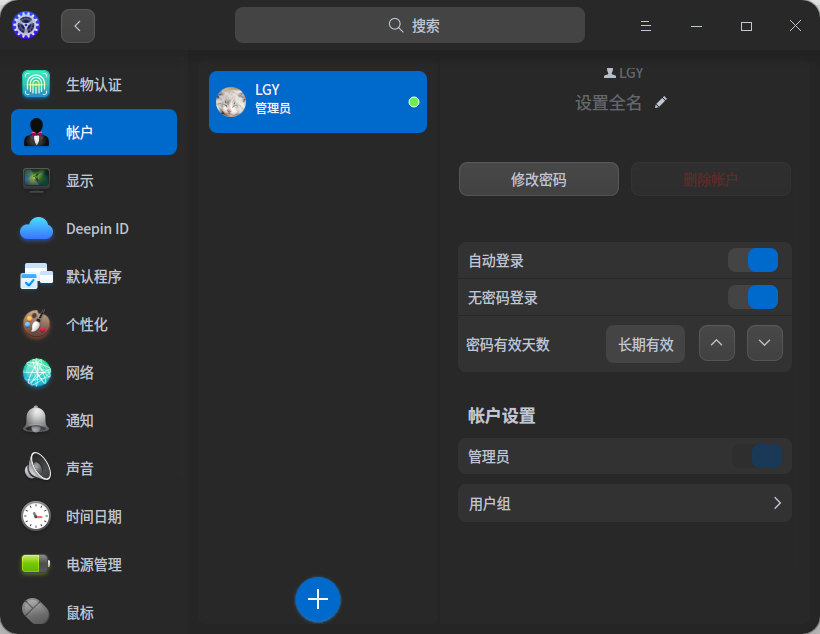Open the 声音 sound settings icon
This screenshot has width=820, height=634.
[36, 468]
